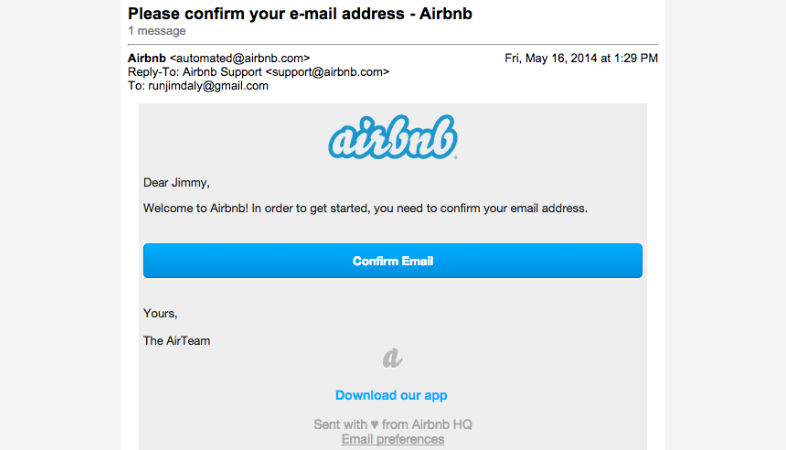Click the heart symbol in footer
Image resolution: width=786 pixels, height=450 pixels.
tap(374, 425)
